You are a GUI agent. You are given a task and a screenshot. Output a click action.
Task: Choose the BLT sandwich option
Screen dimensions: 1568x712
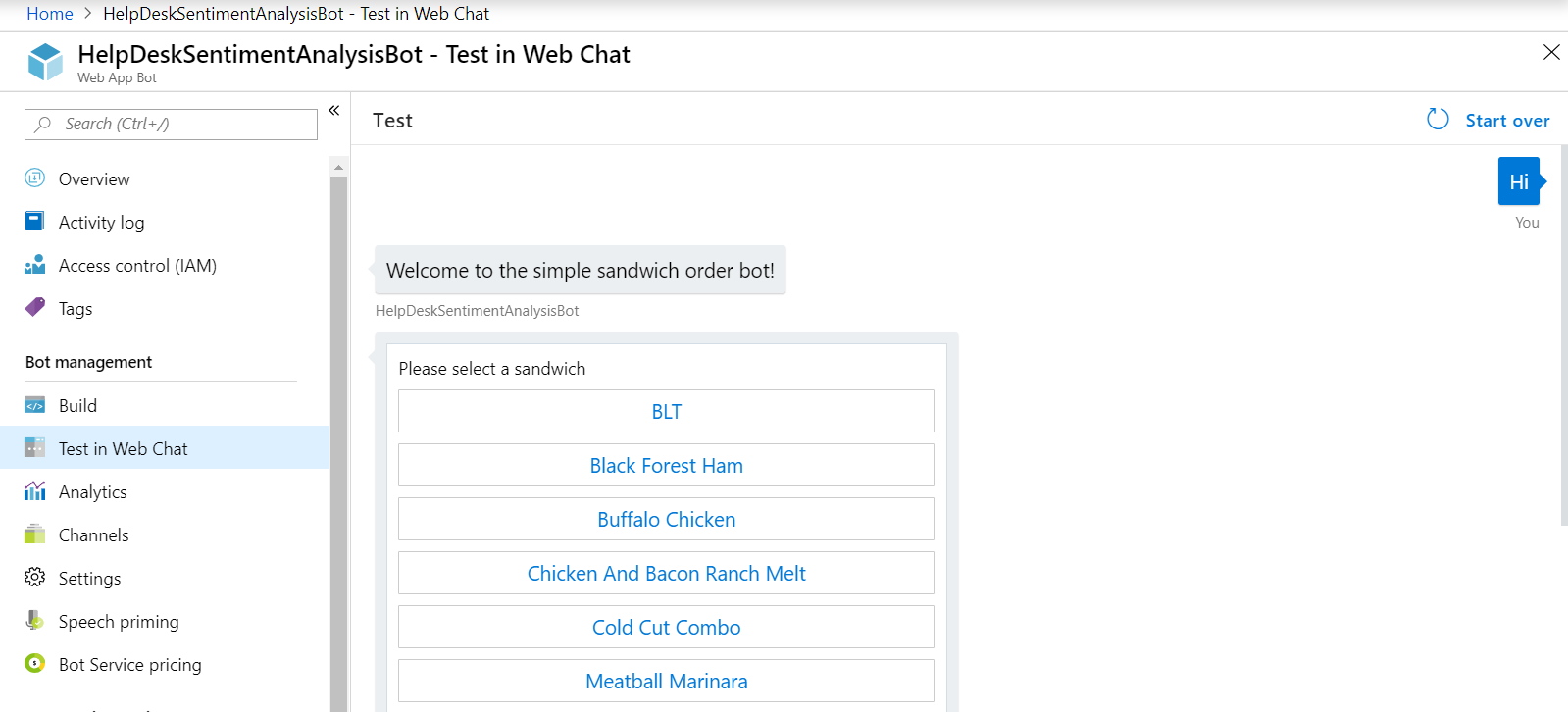tap(666, 411)
